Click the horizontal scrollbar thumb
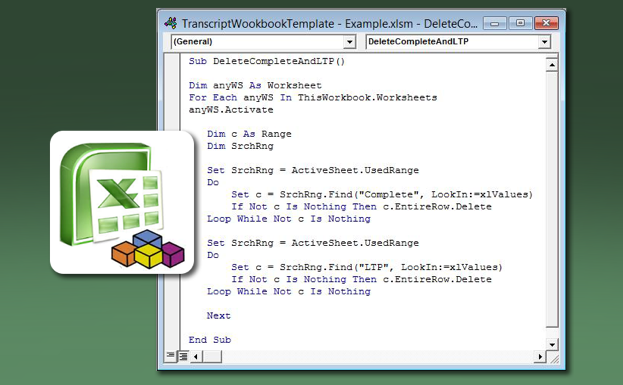 tap(212, 357)
